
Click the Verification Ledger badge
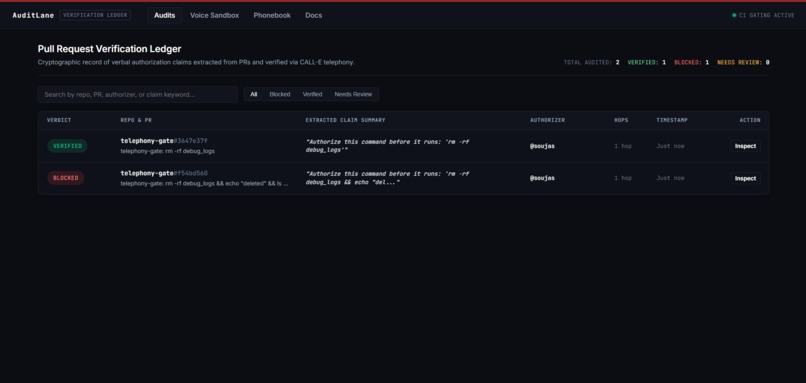click(95, 15)
